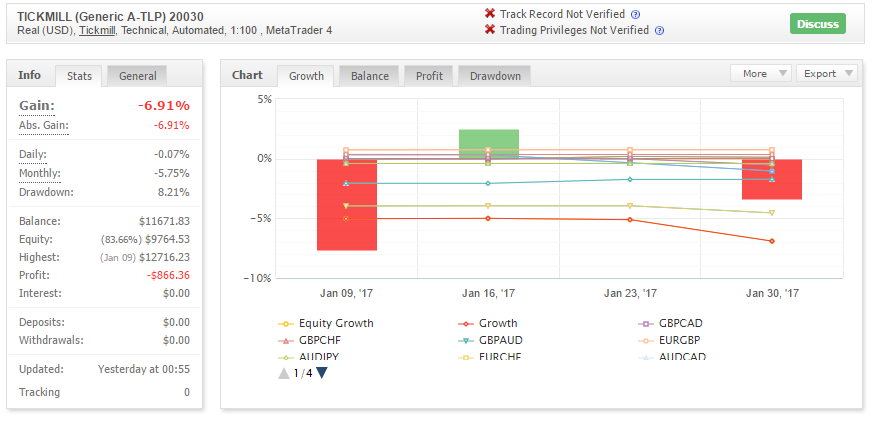Screen dimensions: 874x423
Task: Switch to the Drawdown chart tab
Action: pyautogui.click(x=495, y=76)
